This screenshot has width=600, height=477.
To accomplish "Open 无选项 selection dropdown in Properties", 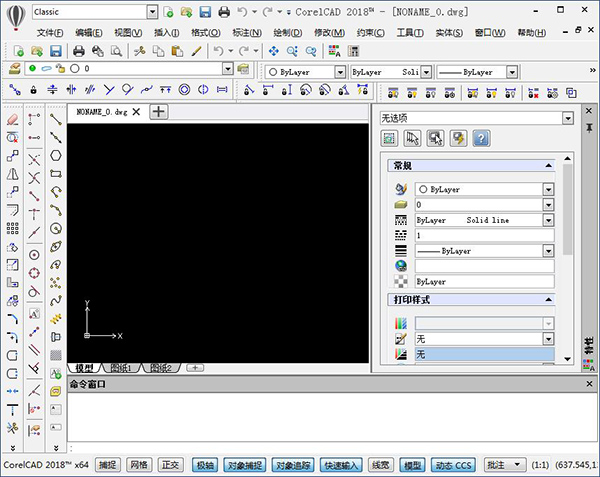I will (x=568, y=118).
